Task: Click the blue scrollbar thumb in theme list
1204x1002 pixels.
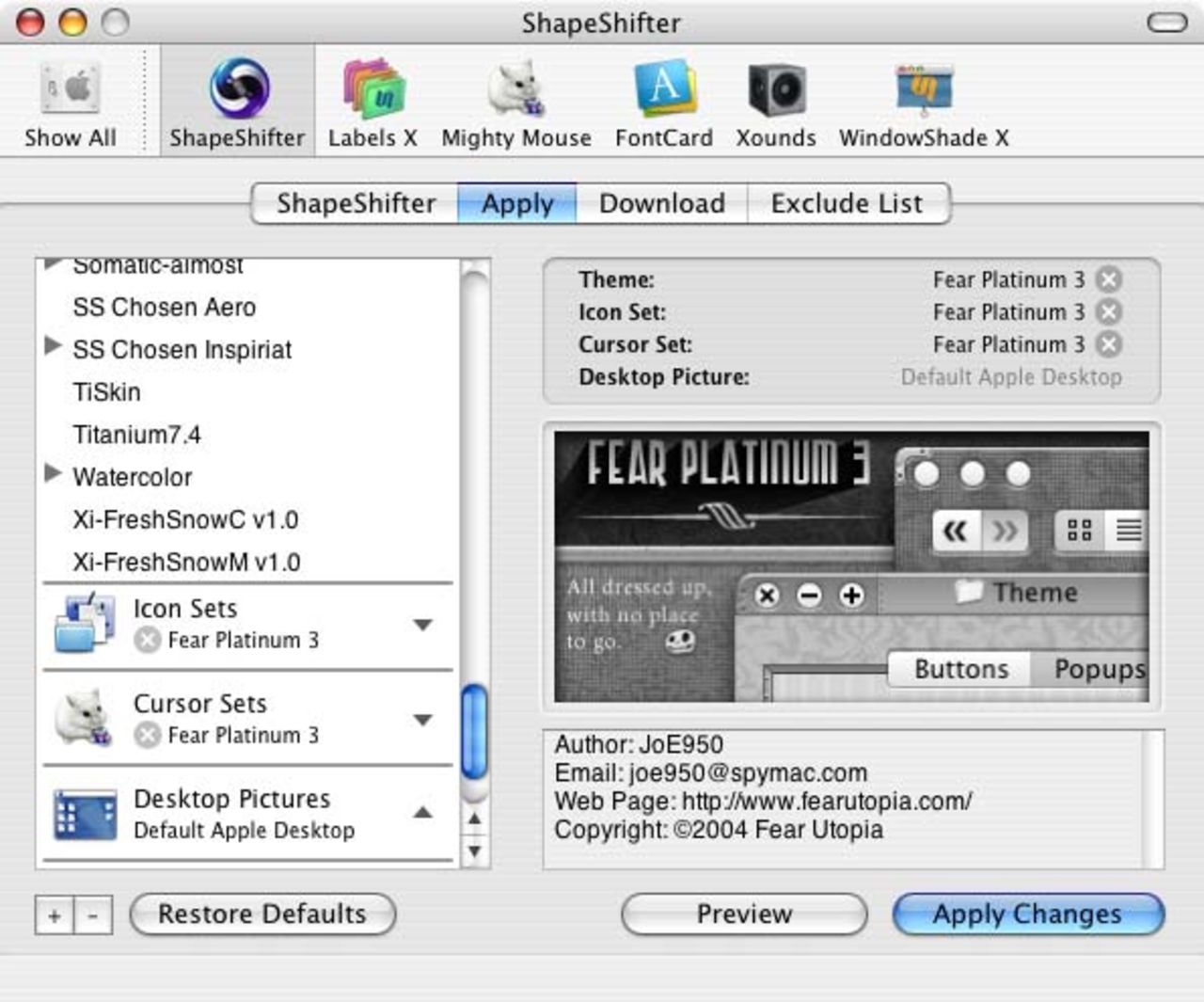Action: point(475,731)
